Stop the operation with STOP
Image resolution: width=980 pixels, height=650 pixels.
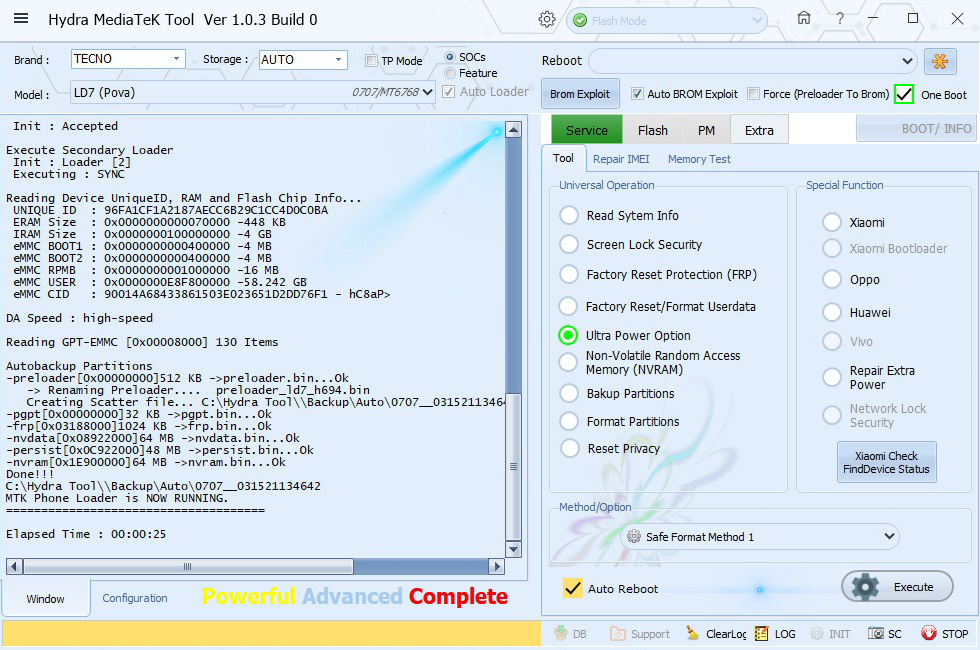tap(944, 634)
